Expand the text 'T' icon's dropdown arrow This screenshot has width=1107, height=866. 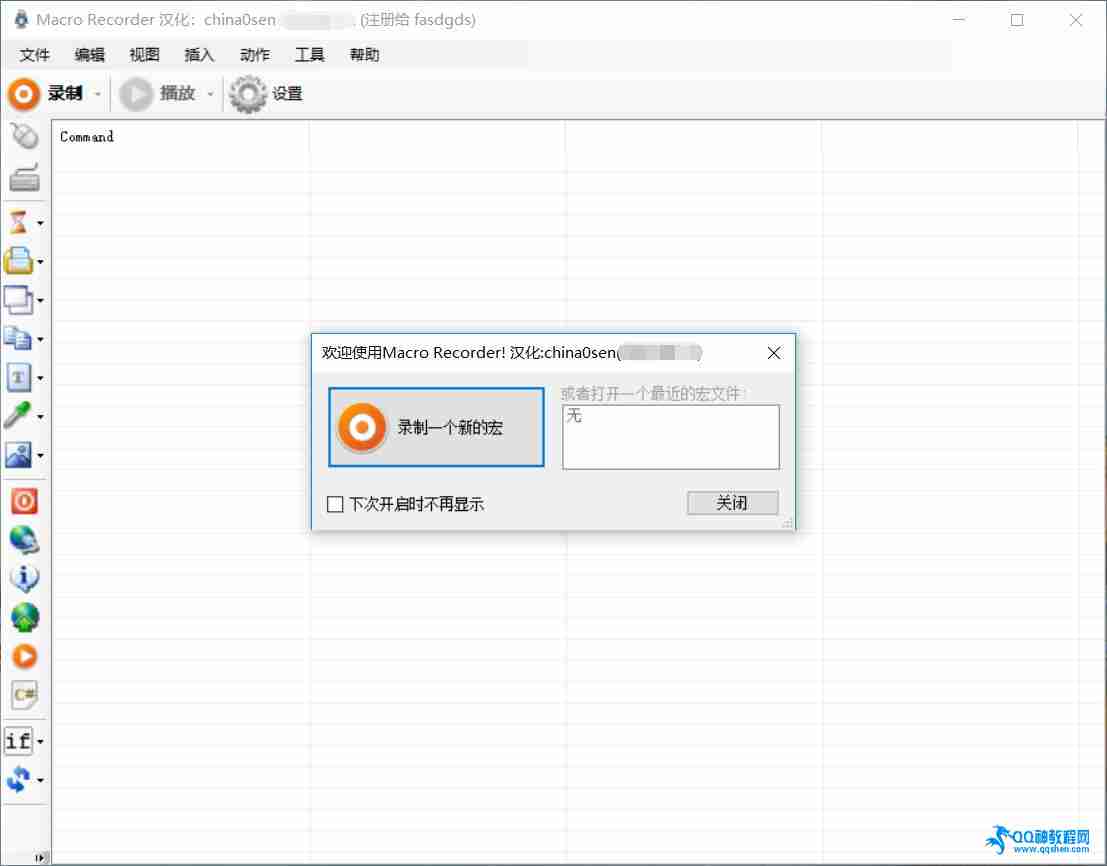pyautogui.click(x=40, y=379)
